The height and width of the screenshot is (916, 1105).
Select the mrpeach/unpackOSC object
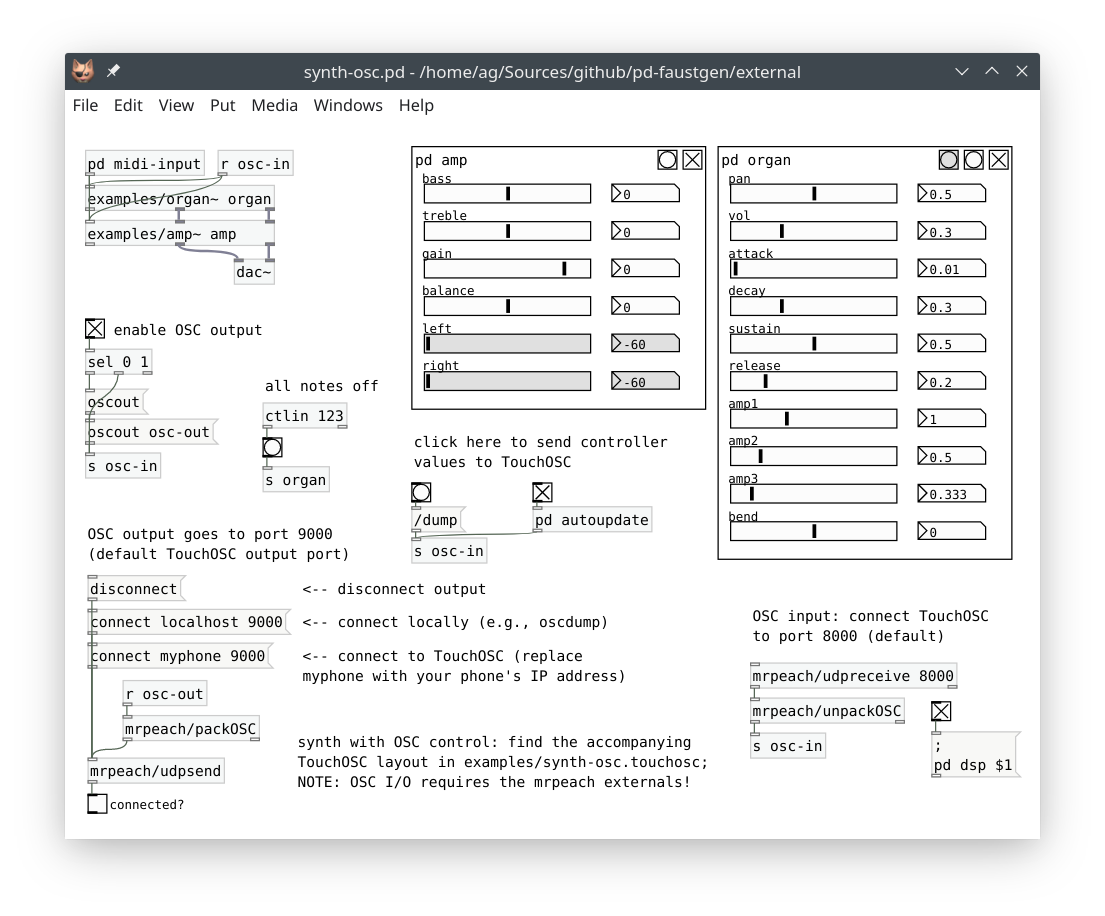tap(827, 711)
